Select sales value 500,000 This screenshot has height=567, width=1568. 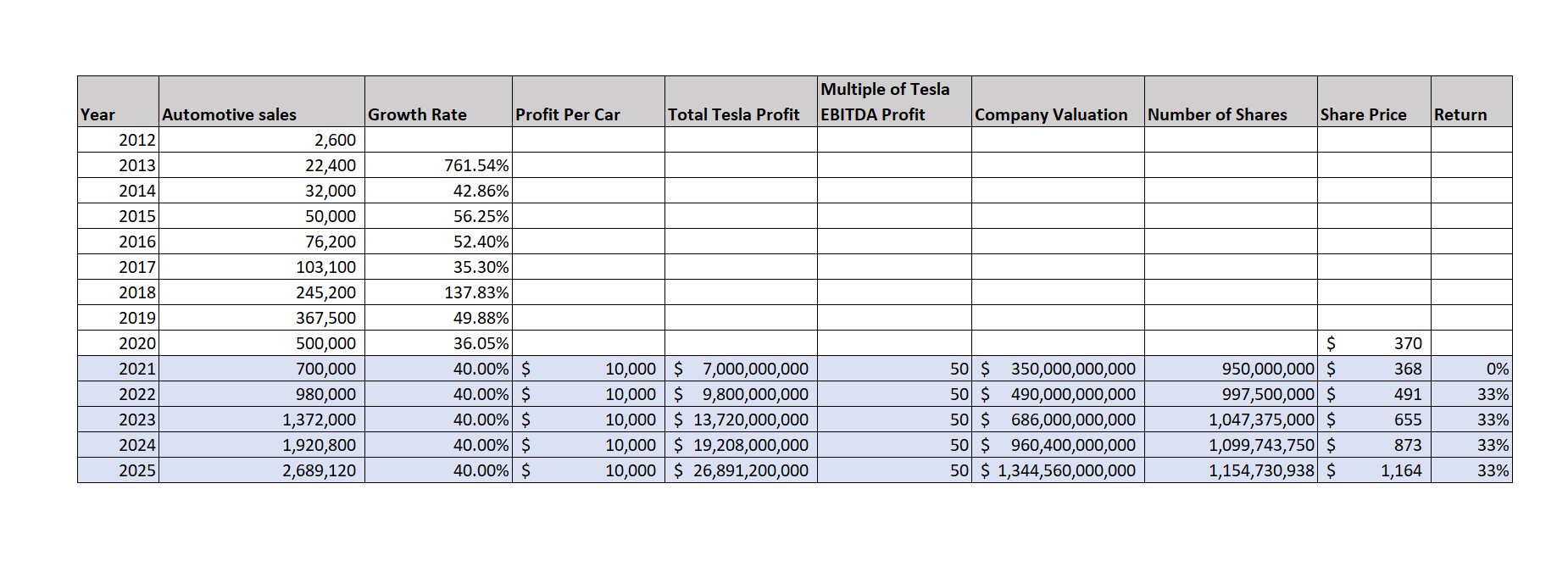[x=262, y=343]
